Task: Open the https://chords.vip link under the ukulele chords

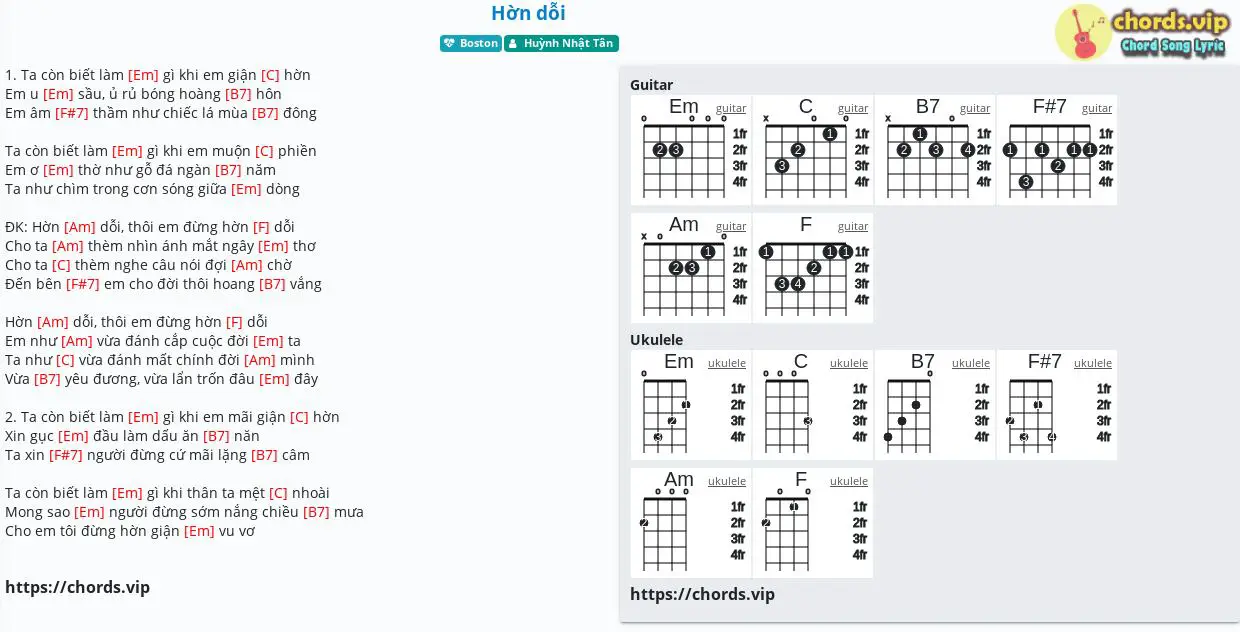Action: [702, 594]
